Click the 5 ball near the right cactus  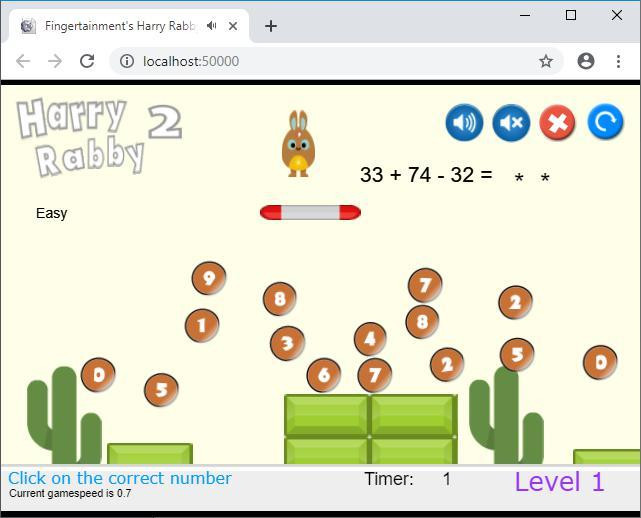tap(517, 354)
